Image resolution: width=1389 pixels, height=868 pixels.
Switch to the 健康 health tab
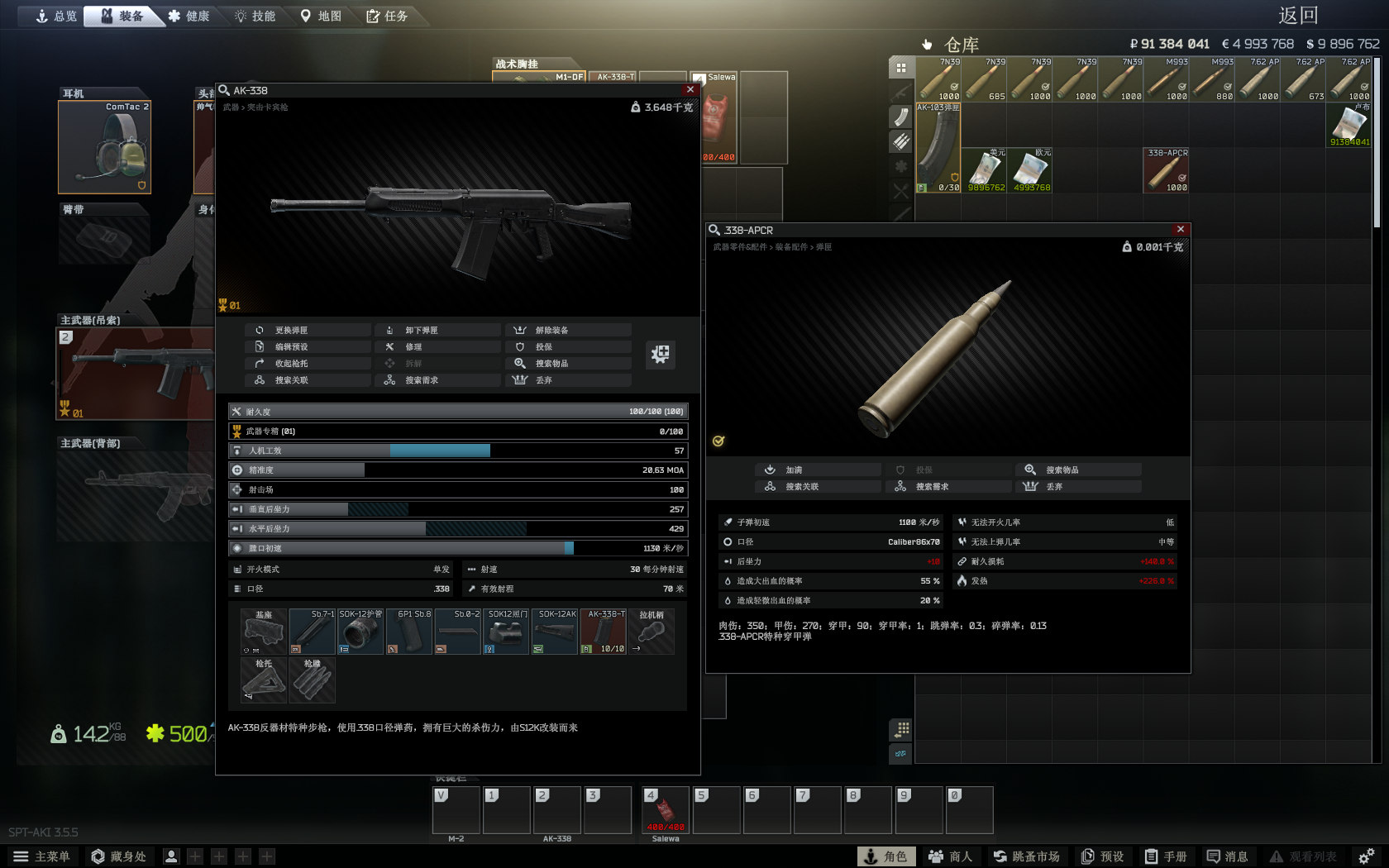pyautogui.click(x=189, y=15)
